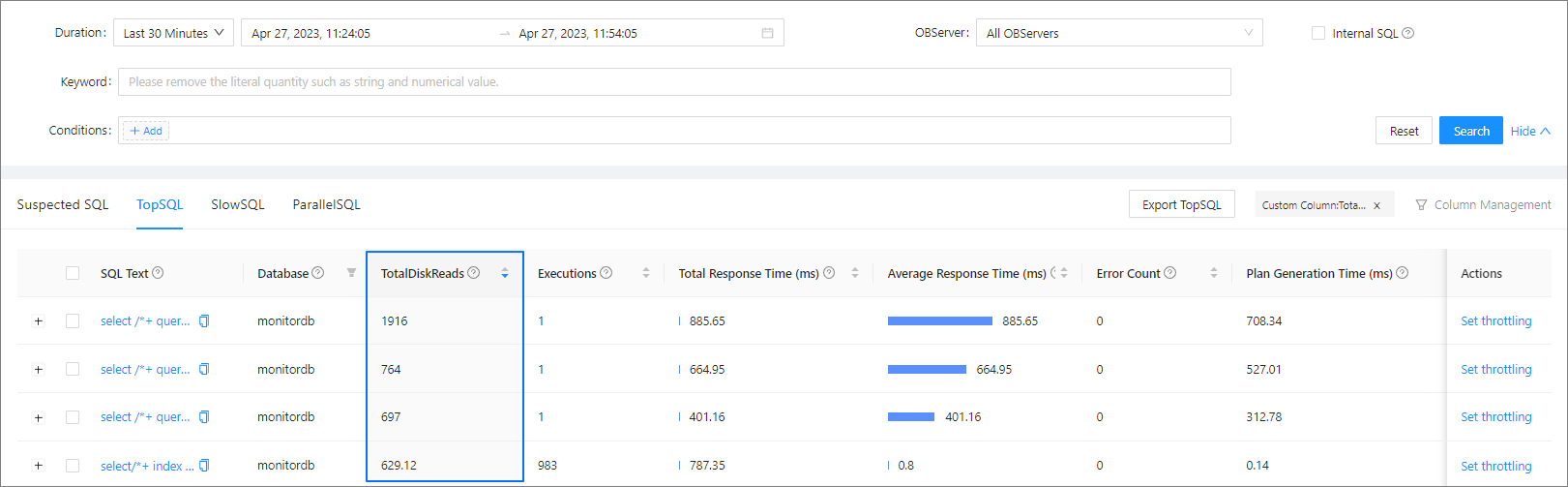Click copy icon for first SQL row
The height and width of the screenshot is (487, 1568).
coord(204,321)
